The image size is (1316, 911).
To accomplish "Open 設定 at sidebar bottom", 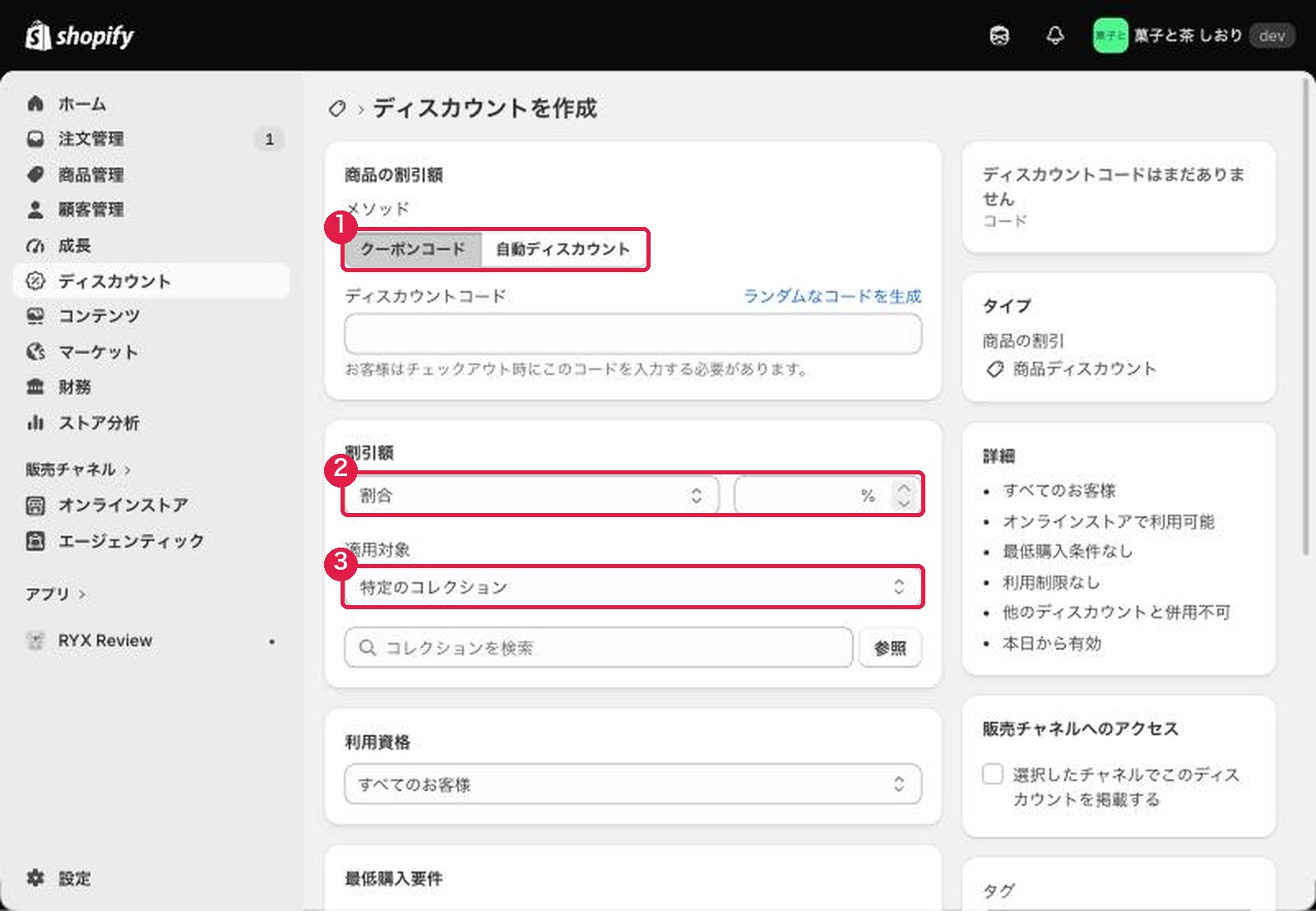I will pyautogui.click(x=151, y=877).
